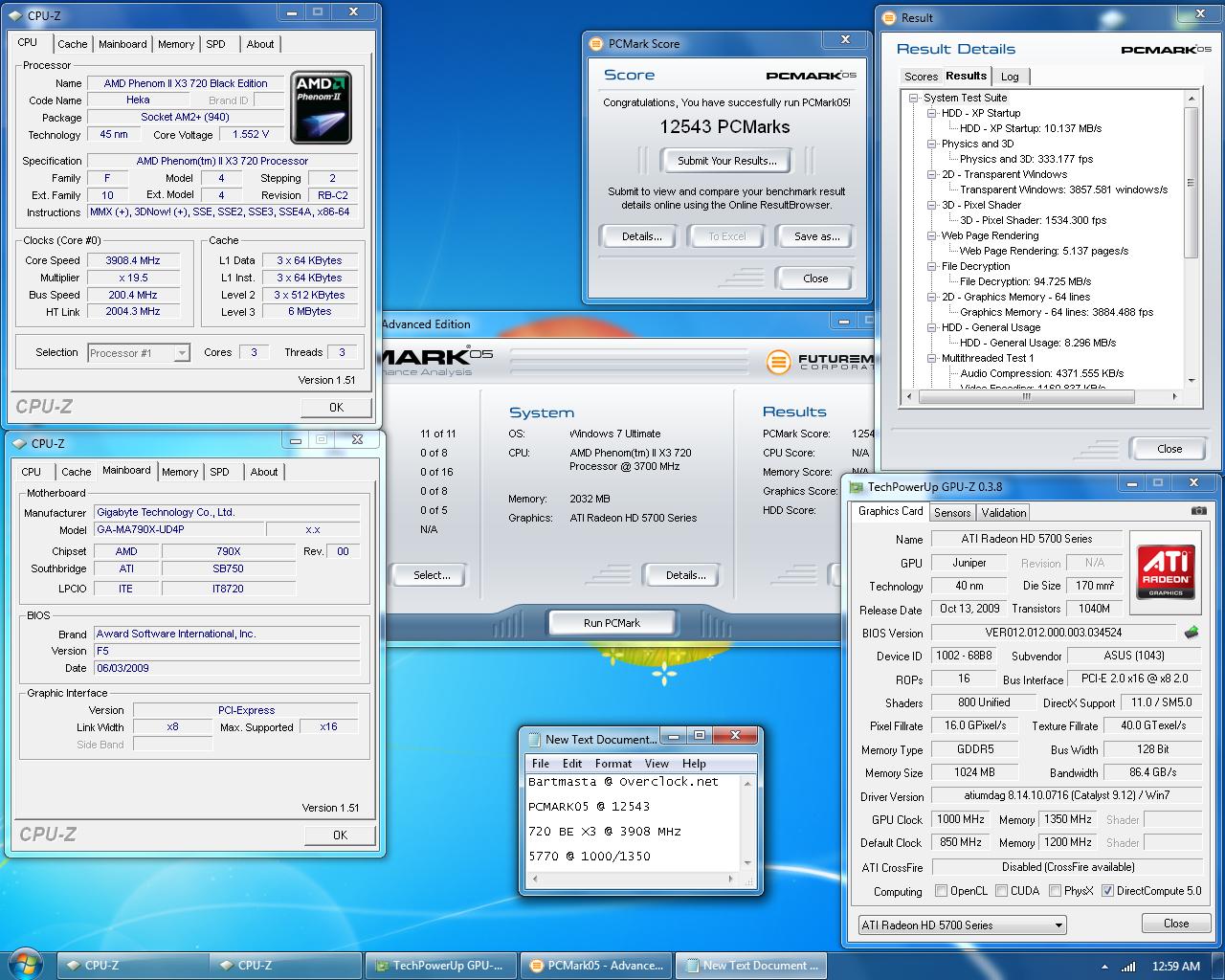Click 12543 PCMarks score text
Image resolution: width=1225 pixels, height=980 pixels.
(724, 127)
